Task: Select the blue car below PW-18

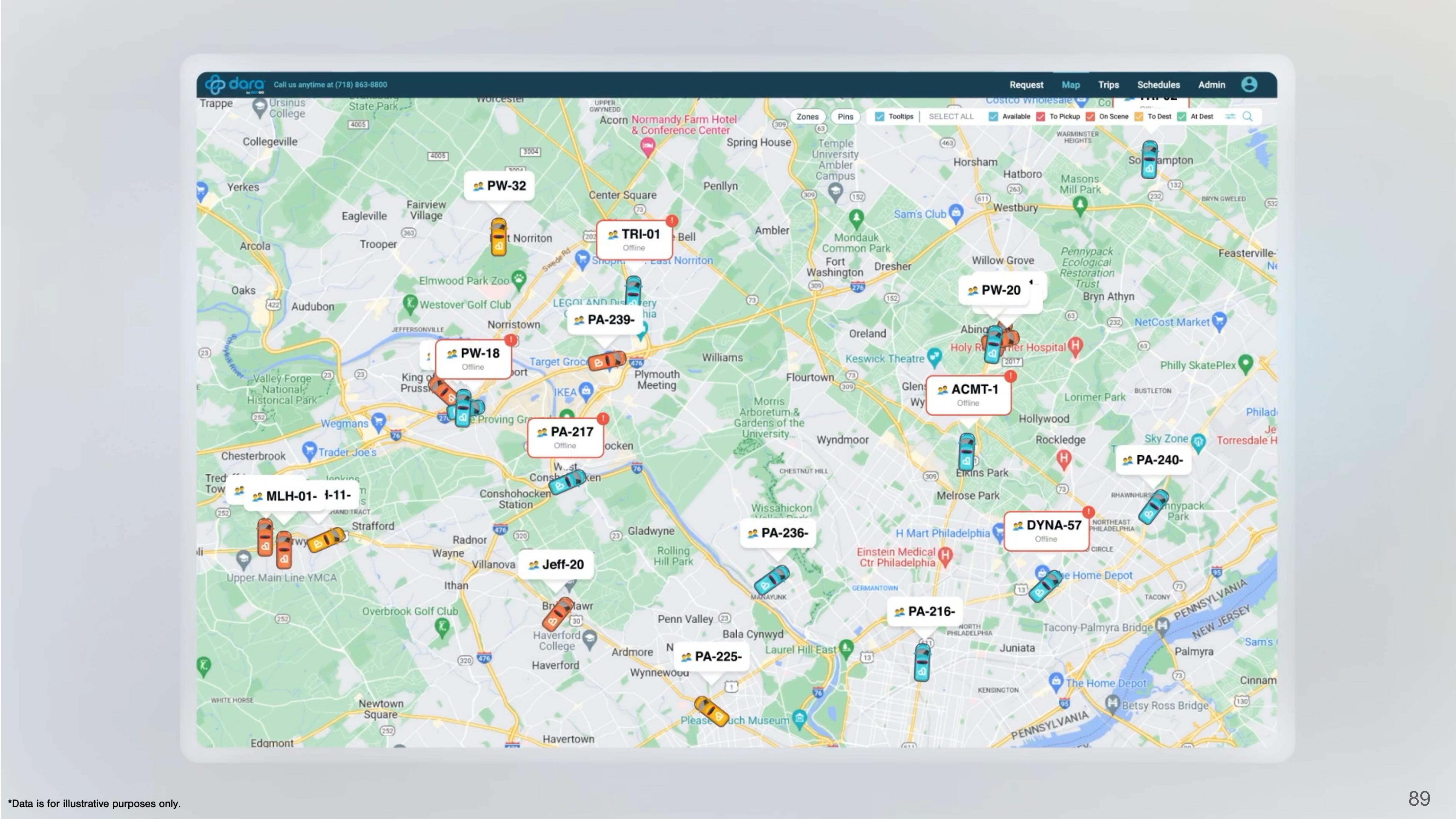Action: pos(463,408)
